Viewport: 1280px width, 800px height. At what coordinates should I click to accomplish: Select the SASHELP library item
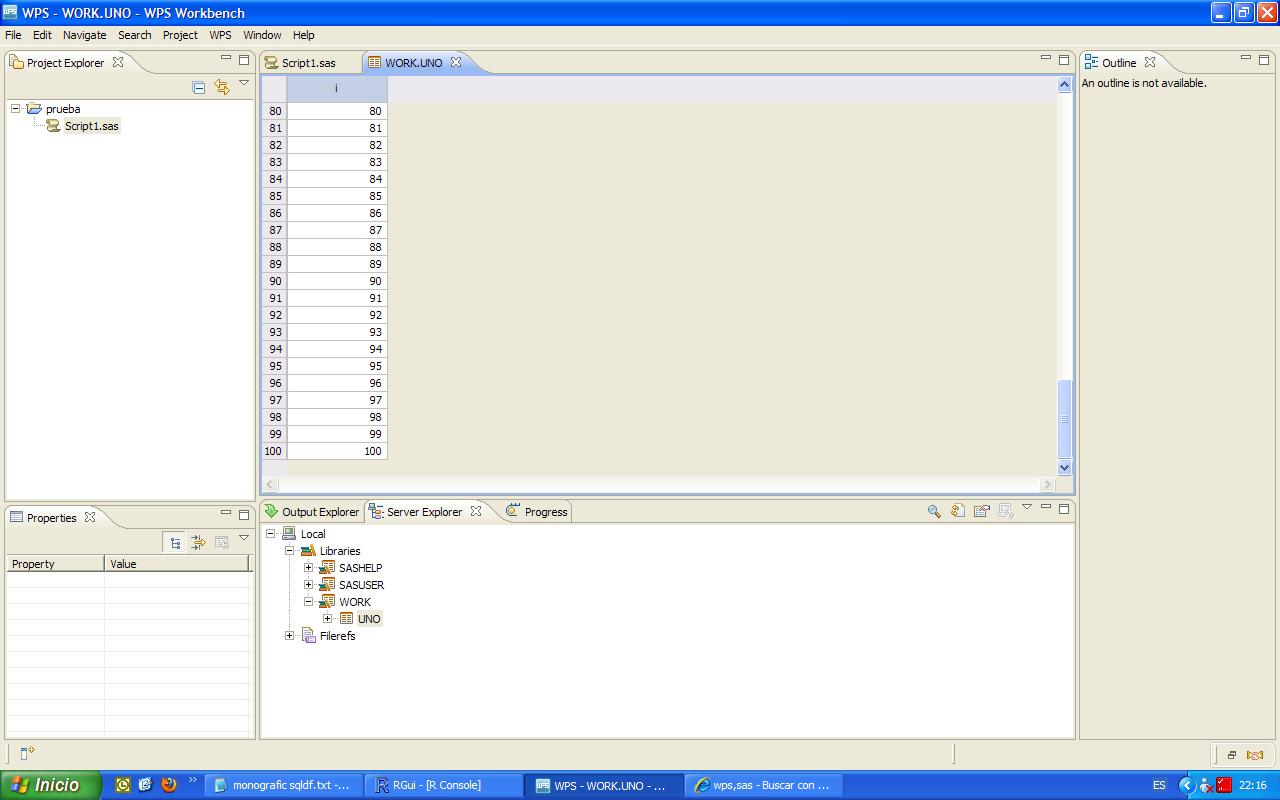click(360, 568)
